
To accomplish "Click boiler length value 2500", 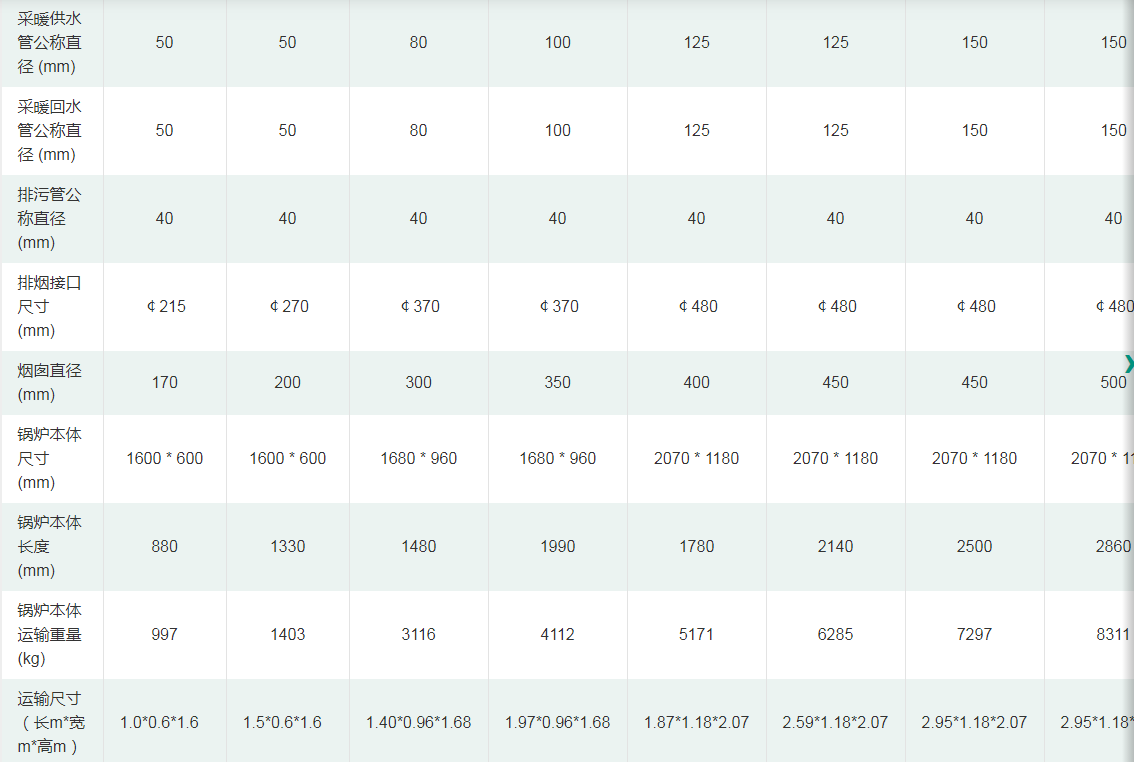I will (x=974, y=546).
